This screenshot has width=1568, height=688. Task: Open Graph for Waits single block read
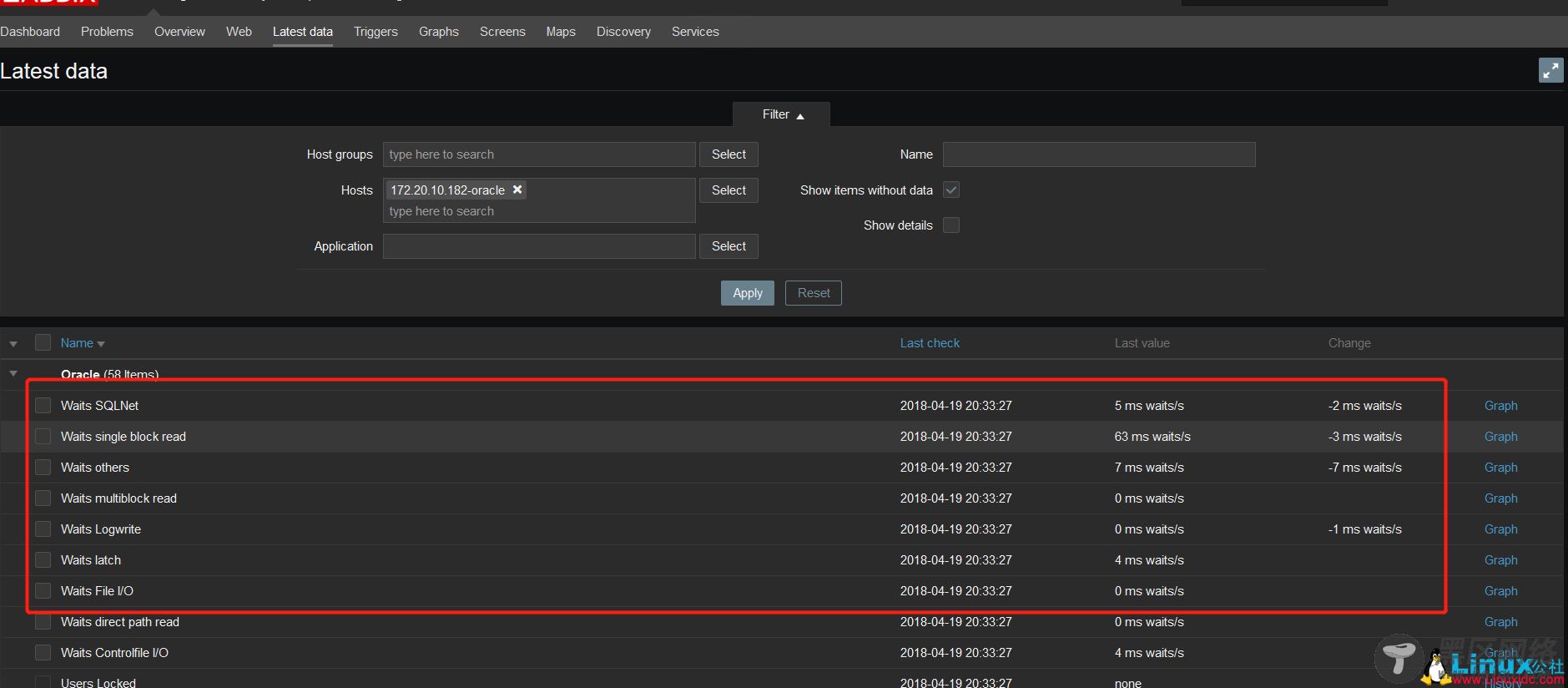coord(1500,437)
